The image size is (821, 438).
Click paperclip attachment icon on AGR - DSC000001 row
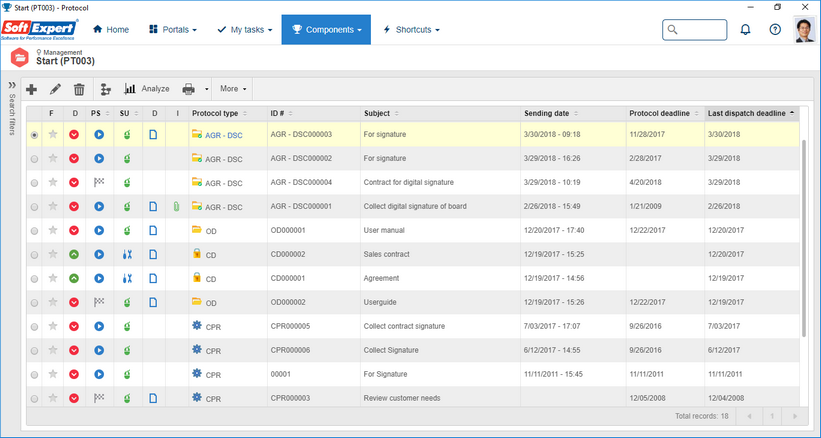(x=176, y=207)
